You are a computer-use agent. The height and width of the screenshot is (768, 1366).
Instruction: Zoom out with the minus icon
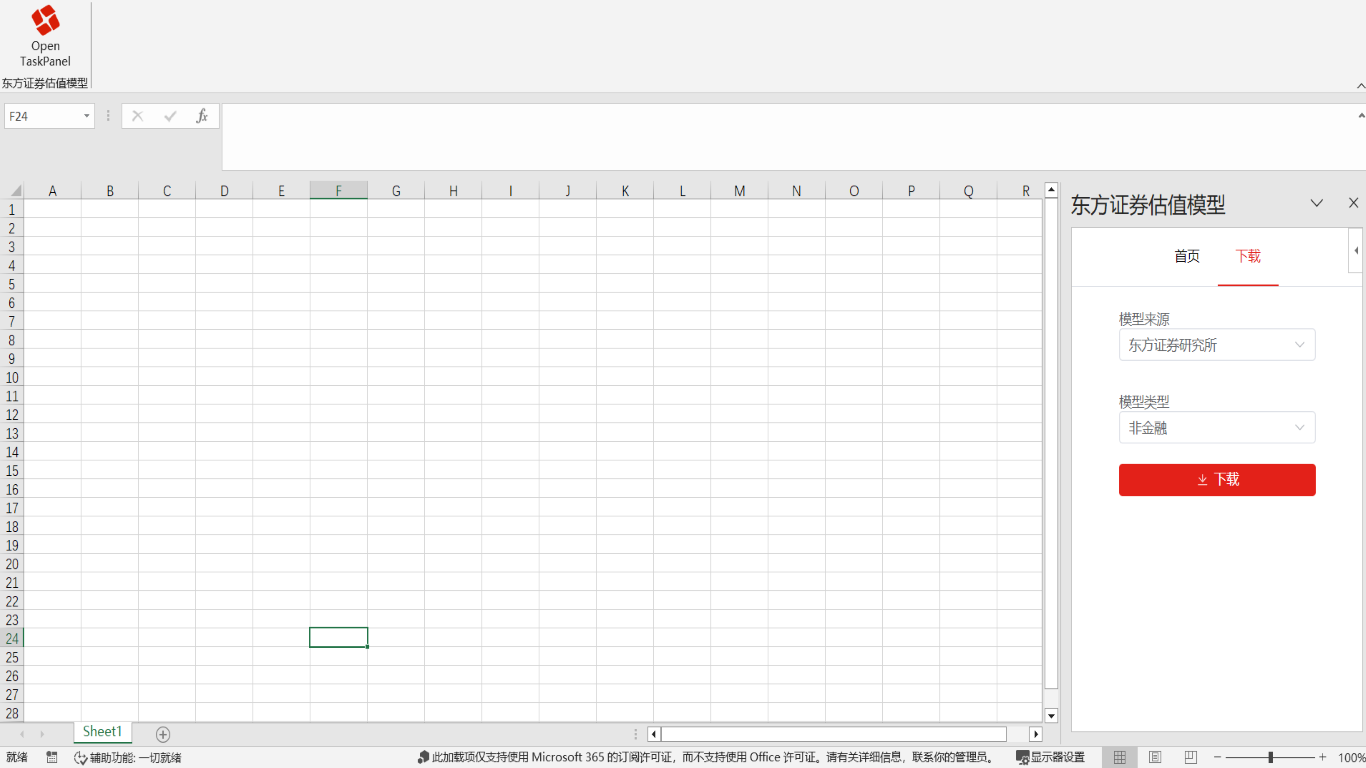click(x=1217, y=758)
